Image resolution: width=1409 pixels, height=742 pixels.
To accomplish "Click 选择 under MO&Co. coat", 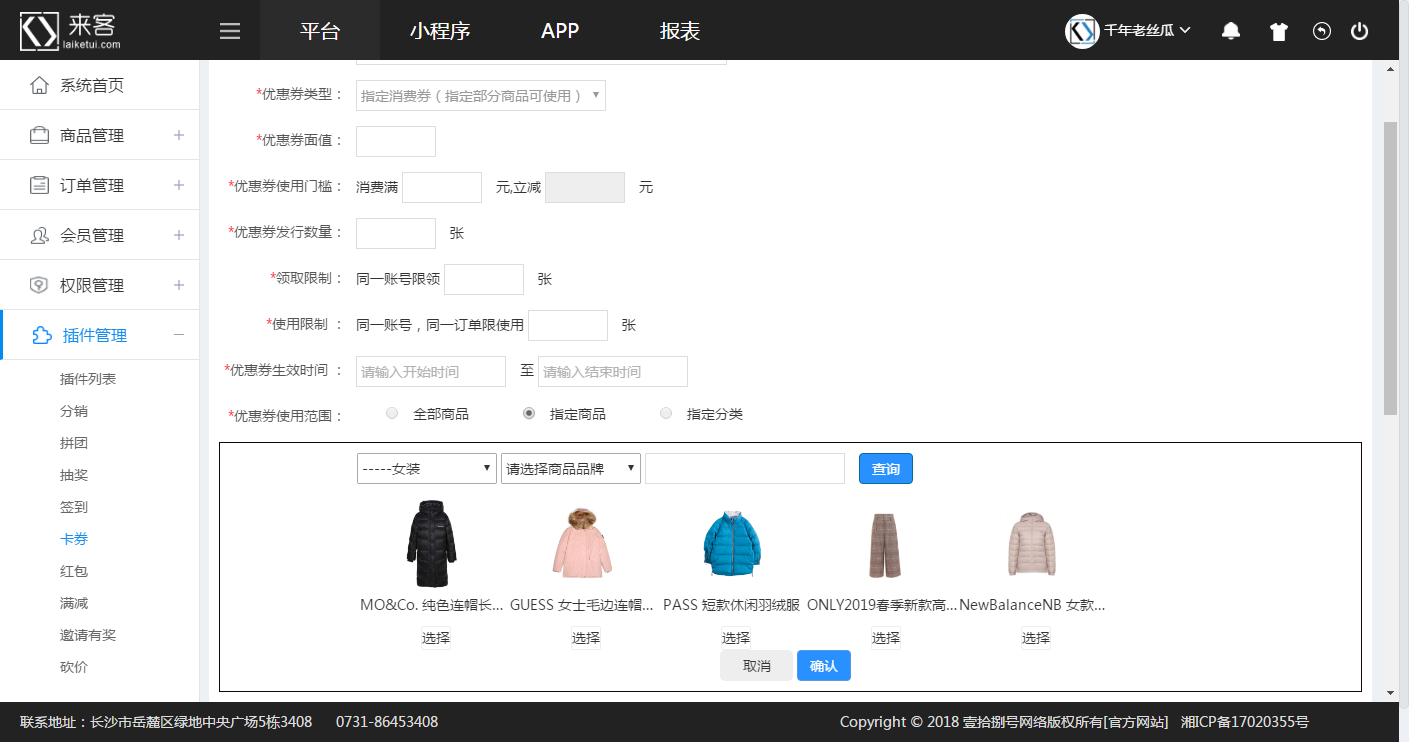I will coord(436,638).
